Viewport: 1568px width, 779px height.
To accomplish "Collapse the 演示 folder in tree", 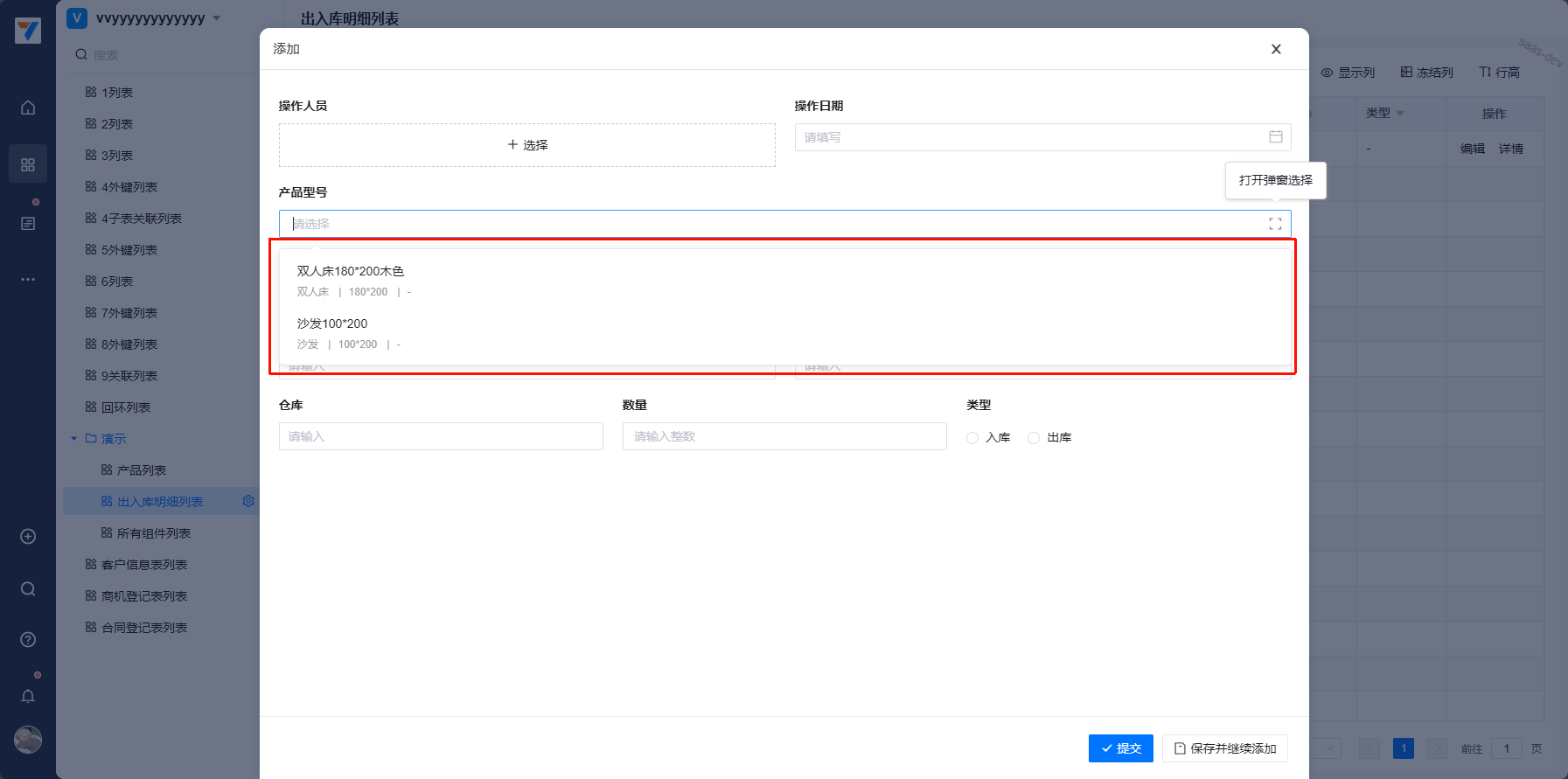I will pyautogui.click(x=74, y=439).
